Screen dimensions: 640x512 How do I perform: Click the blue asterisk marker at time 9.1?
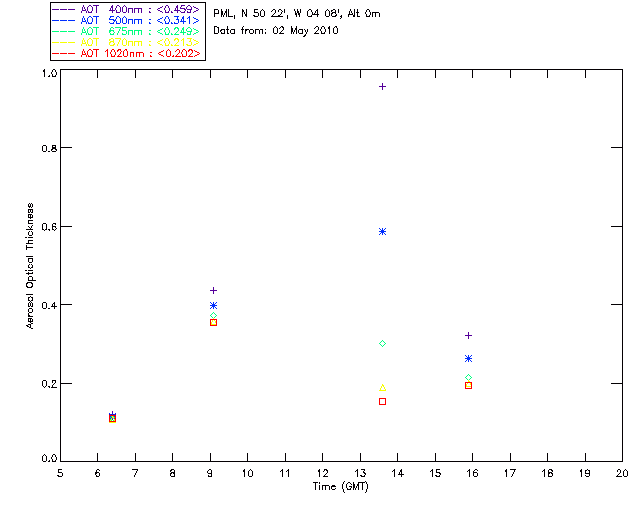click(213, 305)
